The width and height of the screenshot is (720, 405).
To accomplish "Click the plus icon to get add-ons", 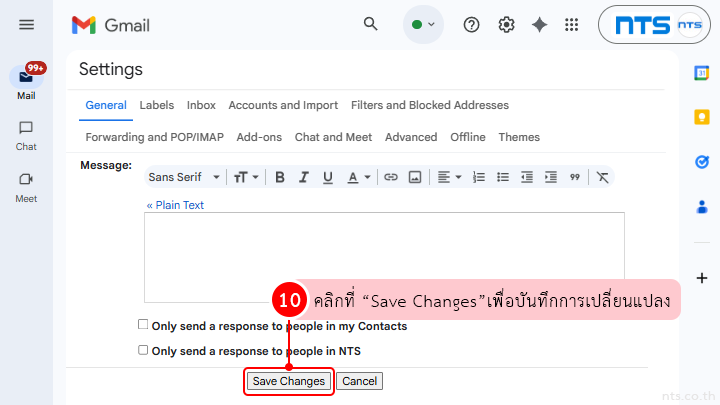I will [x=702, y=278].
